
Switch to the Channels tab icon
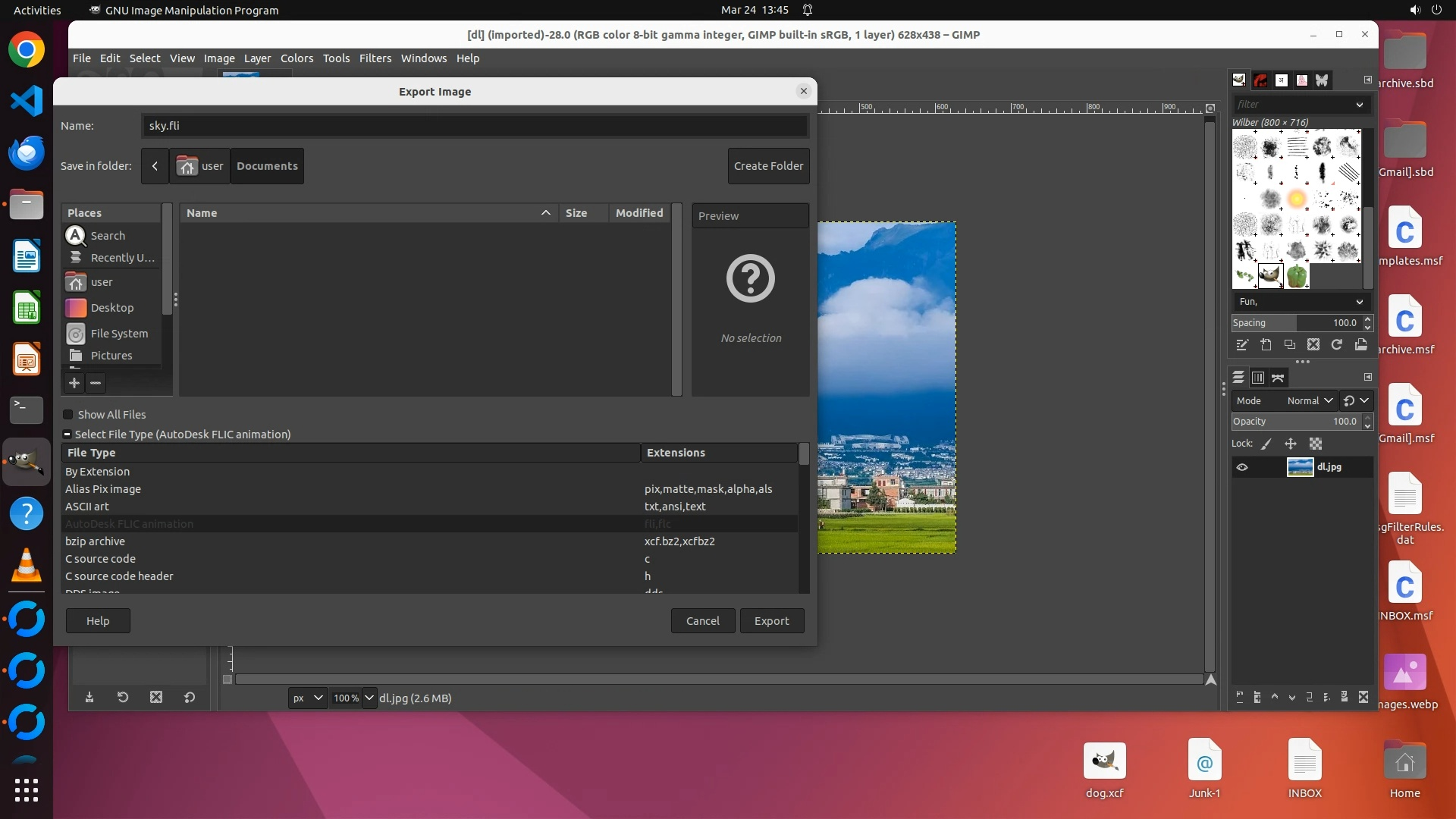click(1258, 378)
